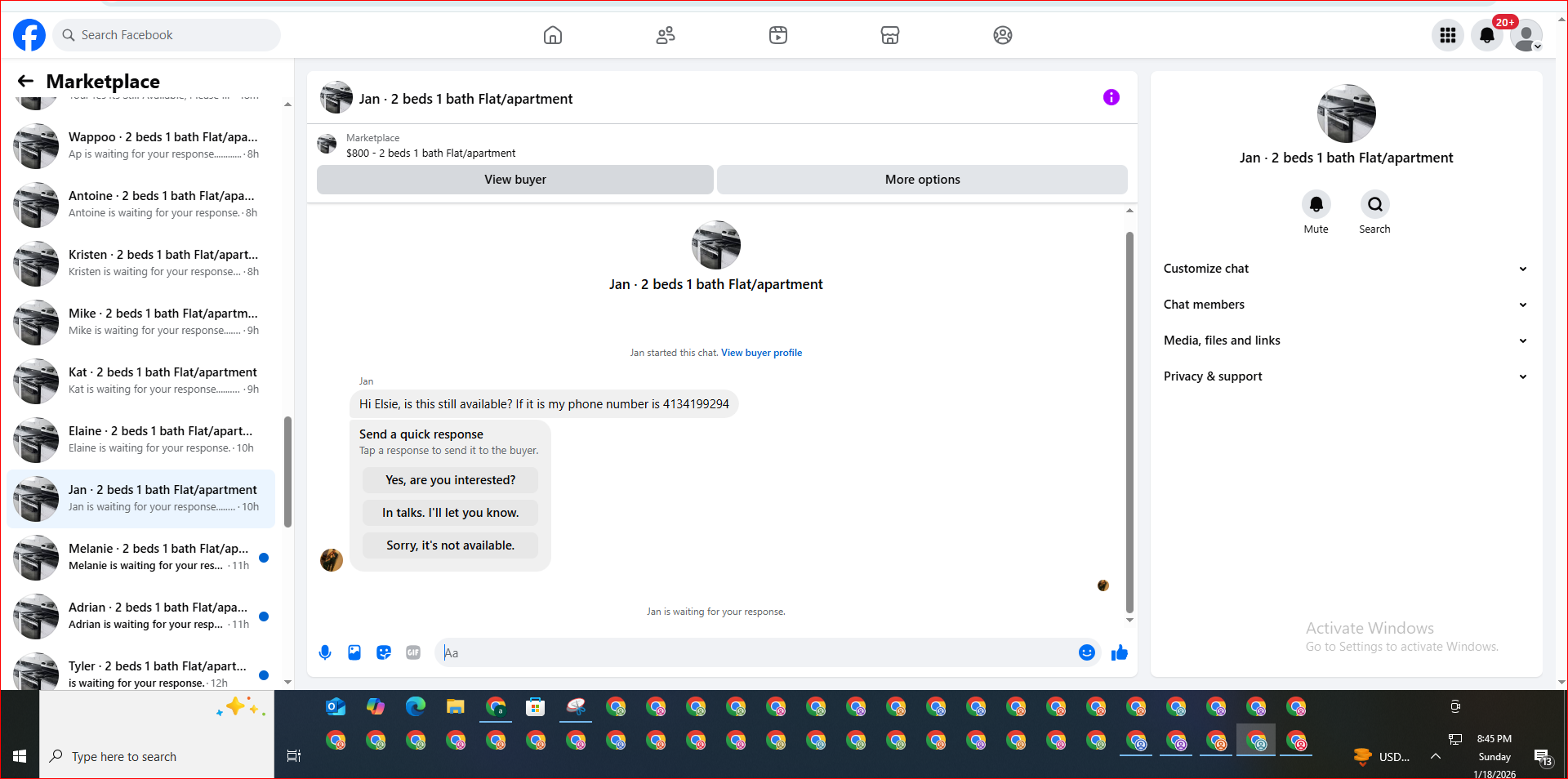Open the notifications bell with 20+ badge

1487,35
